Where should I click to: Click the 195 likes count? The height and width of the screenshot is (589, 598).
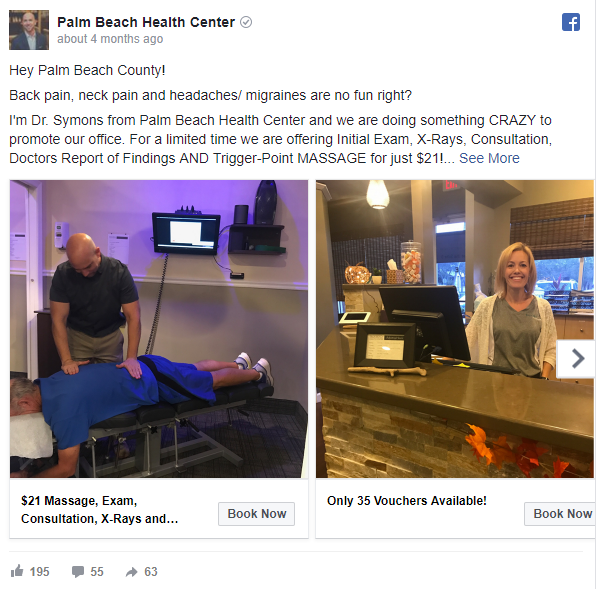[39, 572]
